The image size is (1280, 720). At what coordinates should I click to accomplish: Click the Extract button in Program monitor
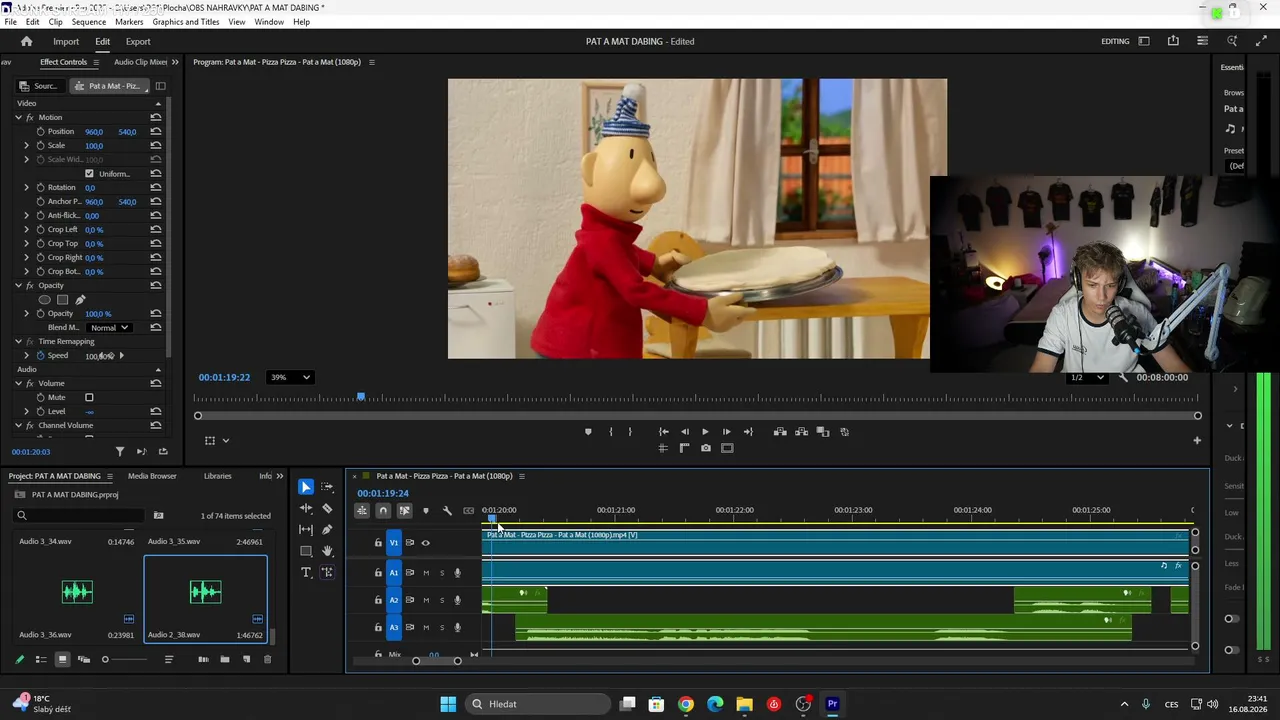(801, 432)
